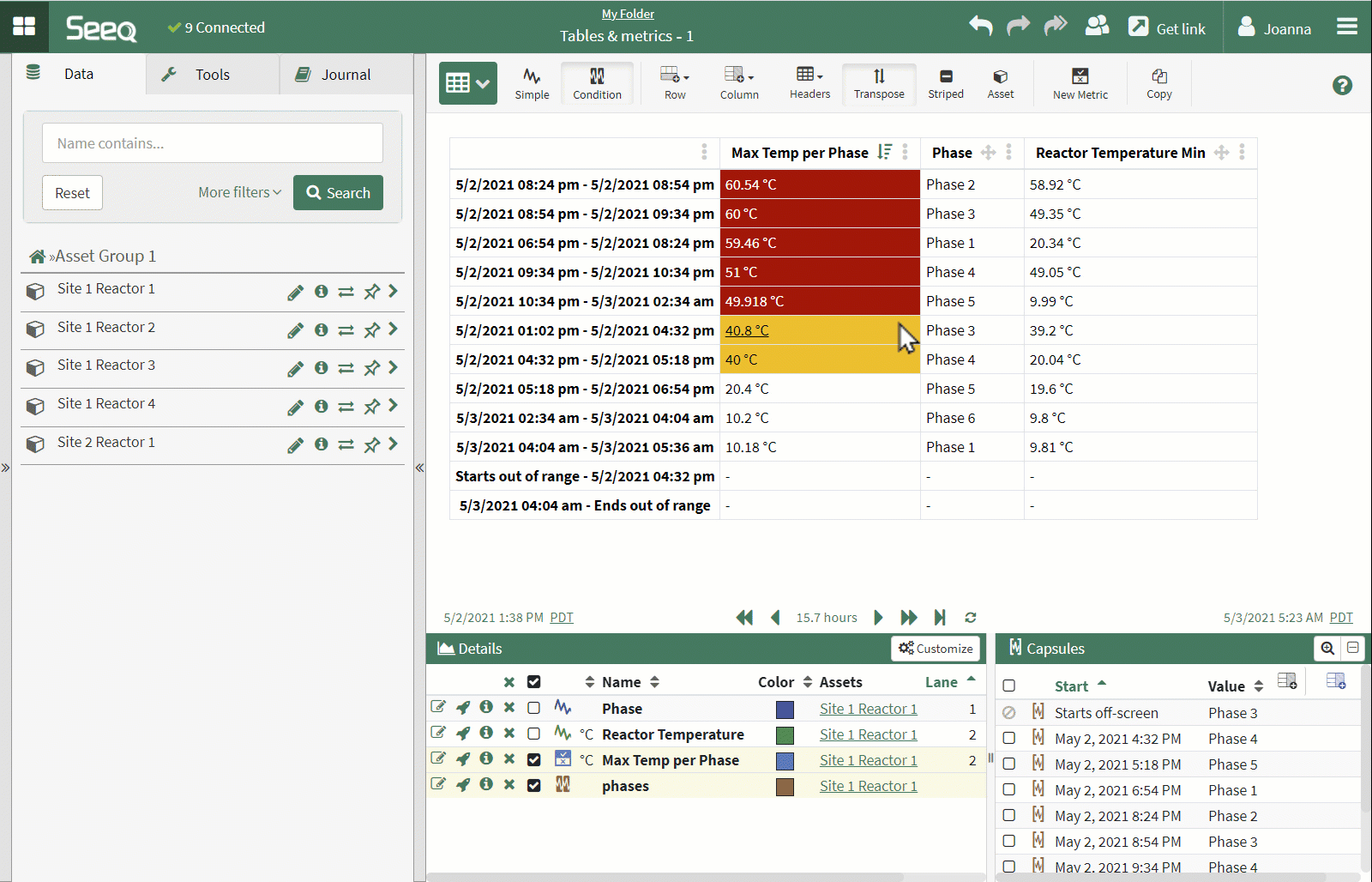Click the Name contains search field
1372x882 pixels.
coord(212,143)
